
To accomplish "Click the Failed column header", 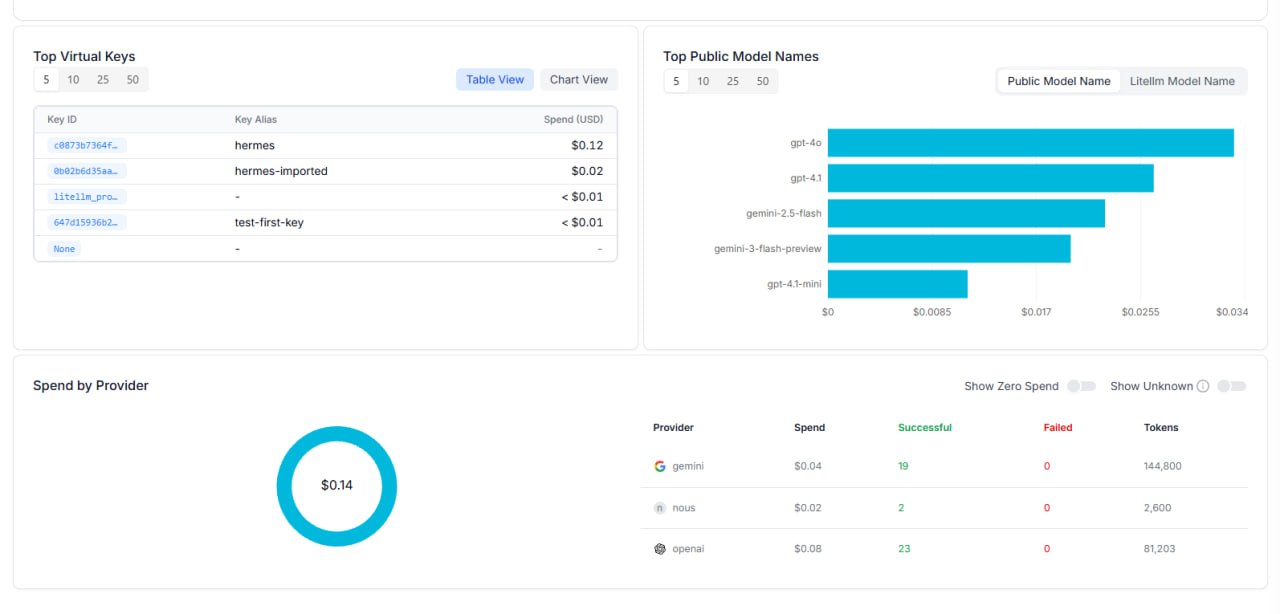I will [x=1057, y=427].
